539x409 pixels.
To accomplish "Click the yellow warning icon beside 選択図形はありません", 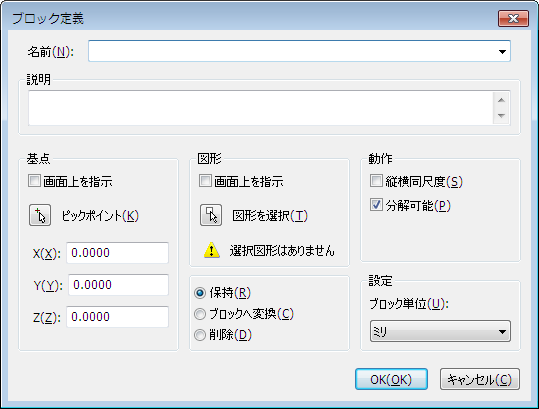I will tap(211, 250).
